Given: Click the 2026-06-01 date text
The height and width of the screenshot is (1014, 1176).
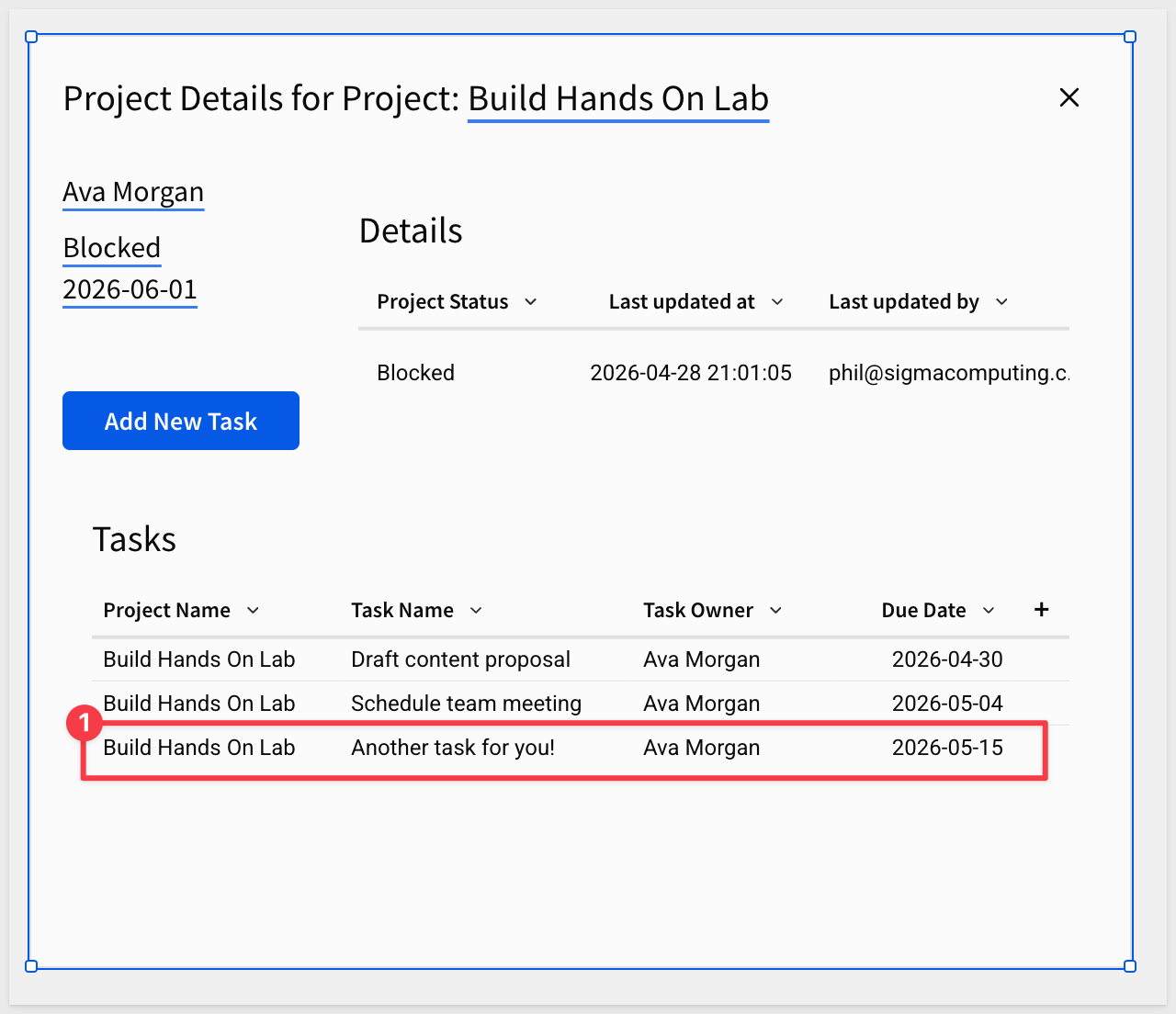Looking at the screenshot, I should (x=130, y=289).
